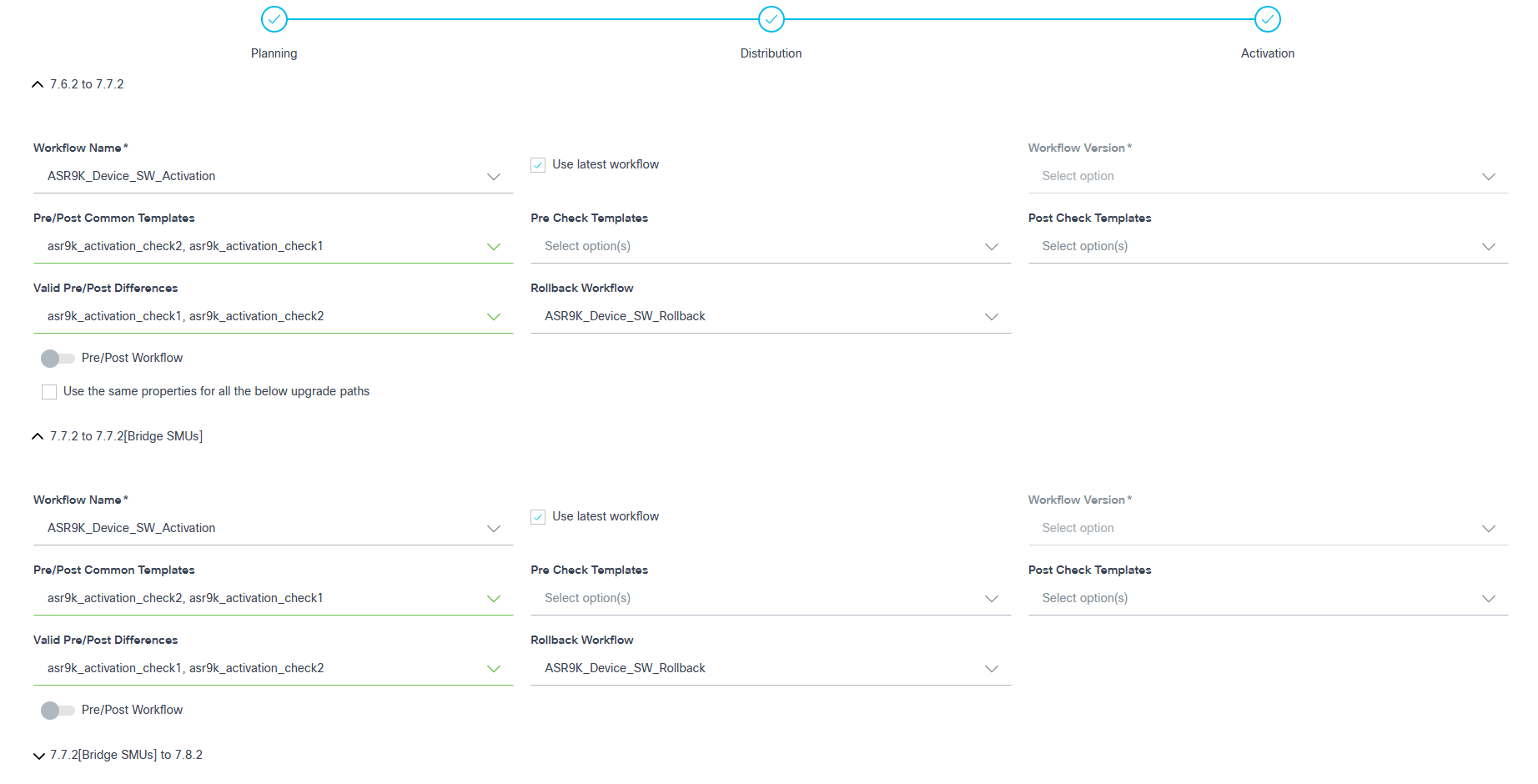
Task: Open first Pre/Post Common Templates dropdown
Action: 272,247
